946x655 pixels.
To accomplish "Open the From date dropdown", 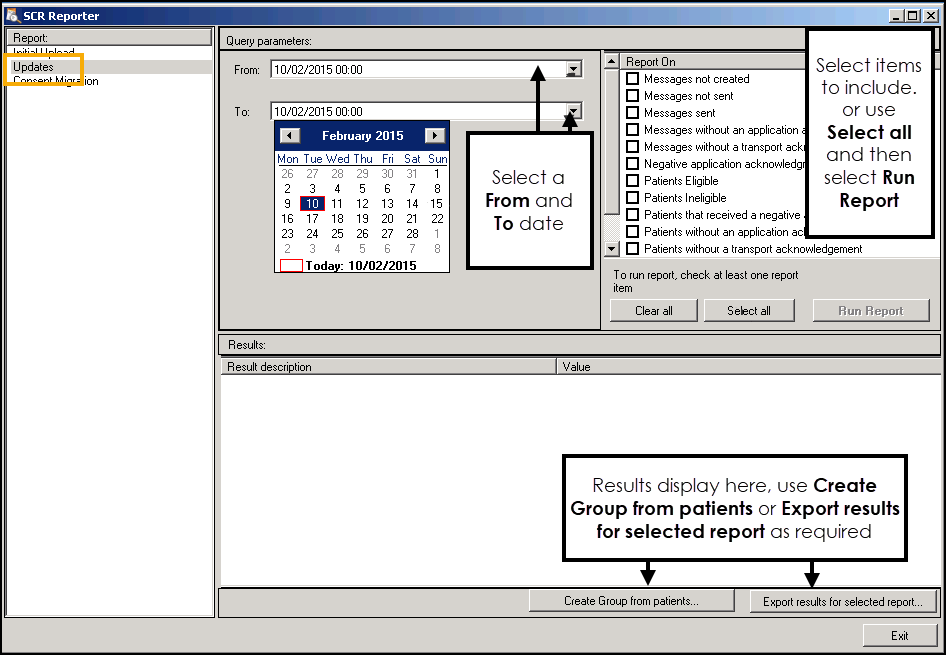I will click(573, 70).
